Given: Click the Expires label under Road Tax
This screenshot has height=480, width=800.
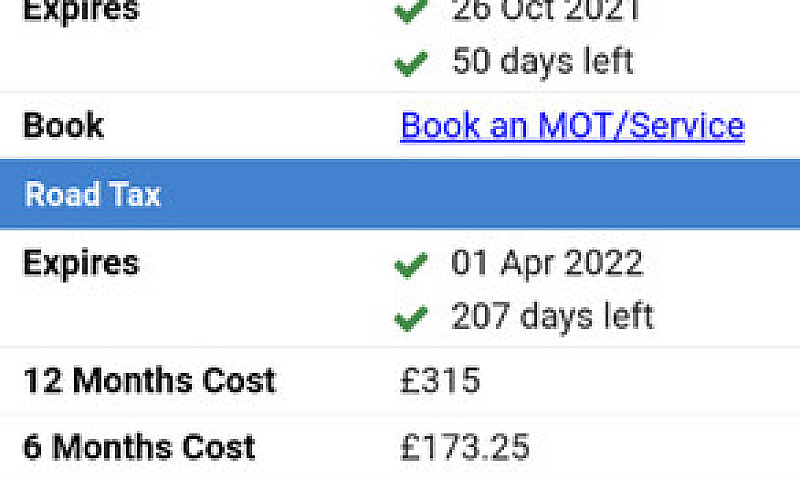Looking at the screenshot, I should tap(81, 264).
